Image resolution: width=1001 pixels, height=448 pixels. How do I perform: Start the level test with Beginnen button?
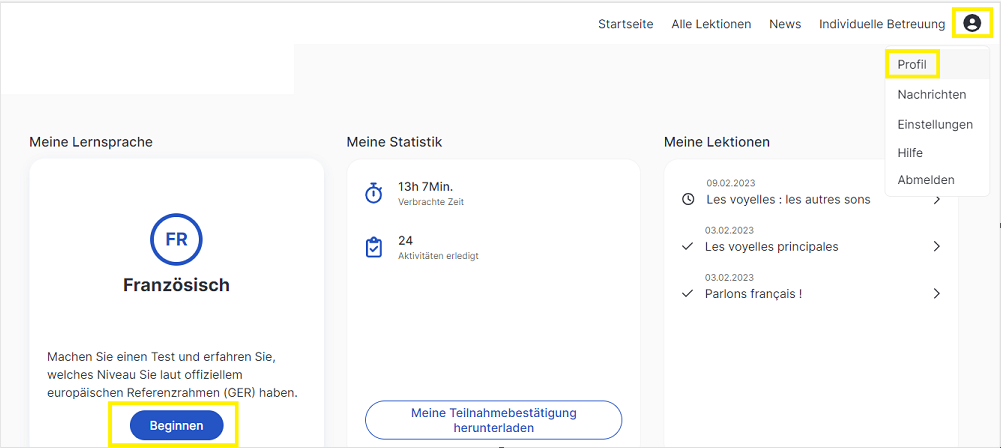(x=176, y=426)
